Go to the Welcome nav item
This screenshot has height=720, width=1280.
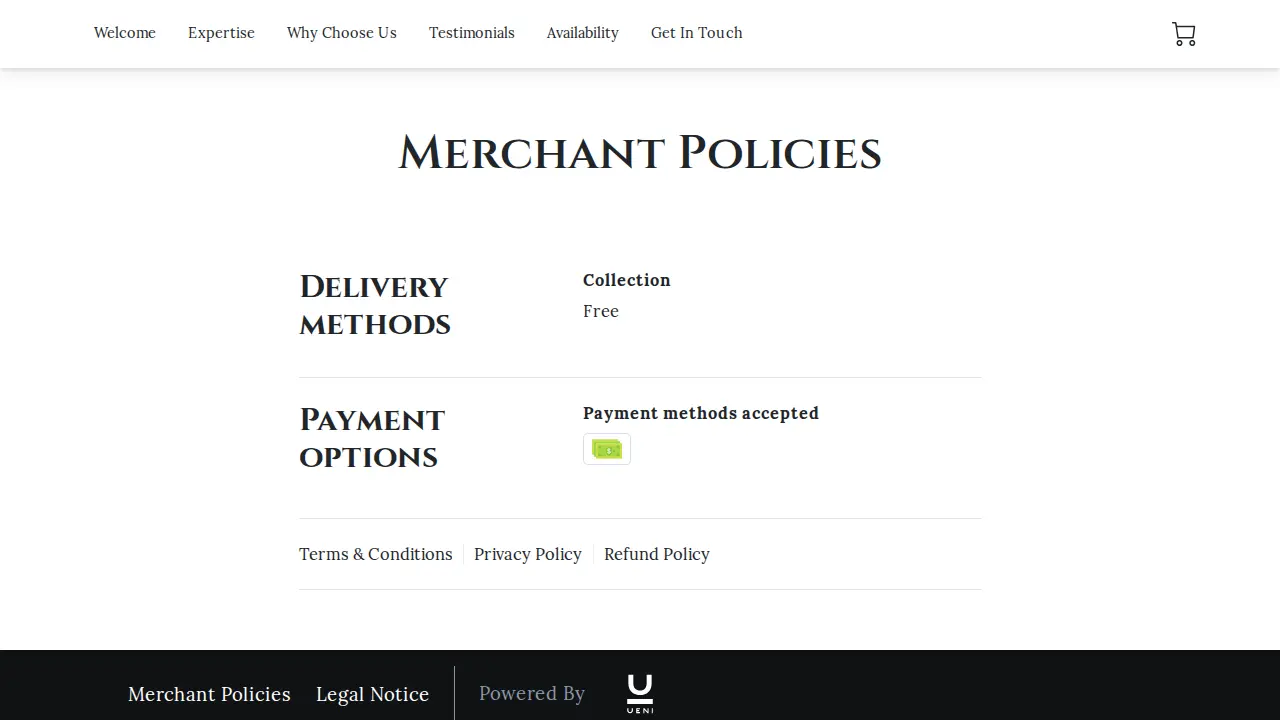tap(125, 33)
